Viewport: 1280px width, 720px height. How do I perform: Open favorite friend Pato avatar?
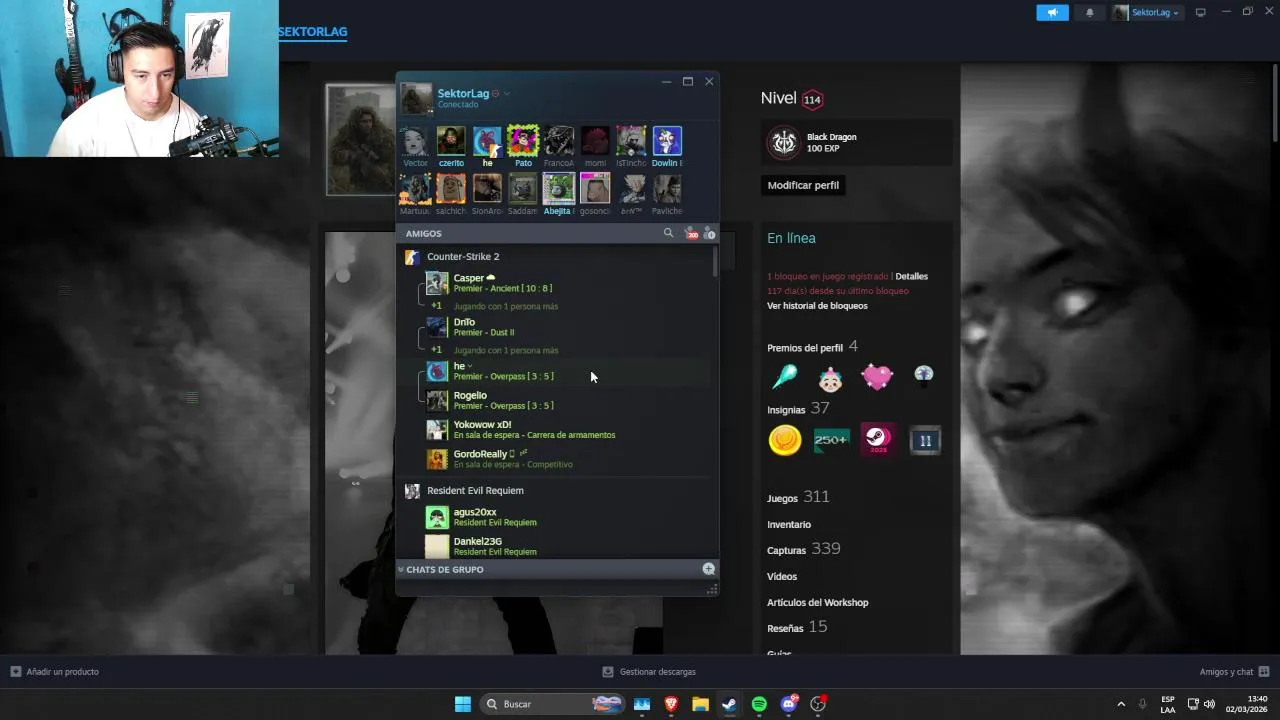[523, 141]
